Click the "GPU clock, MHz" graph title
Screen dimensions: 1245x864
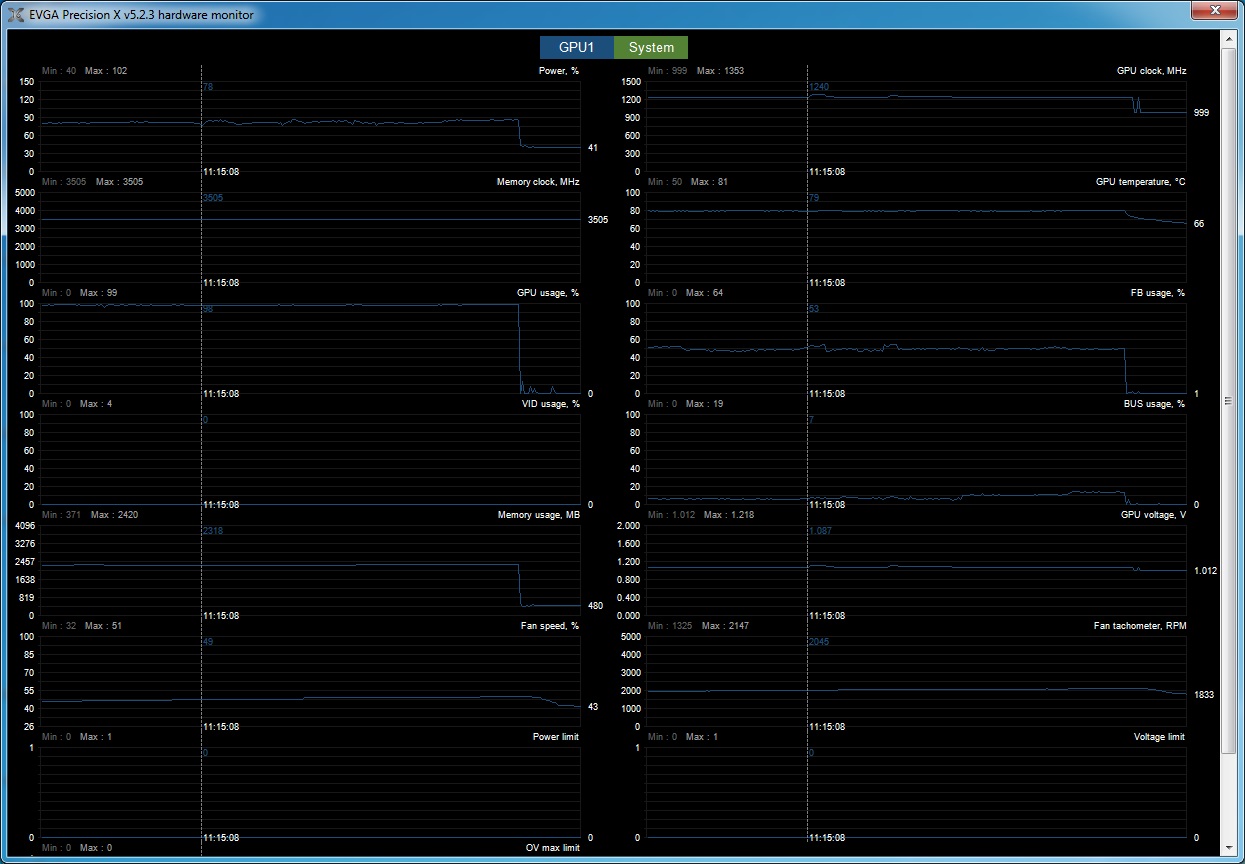point(1151,71)
